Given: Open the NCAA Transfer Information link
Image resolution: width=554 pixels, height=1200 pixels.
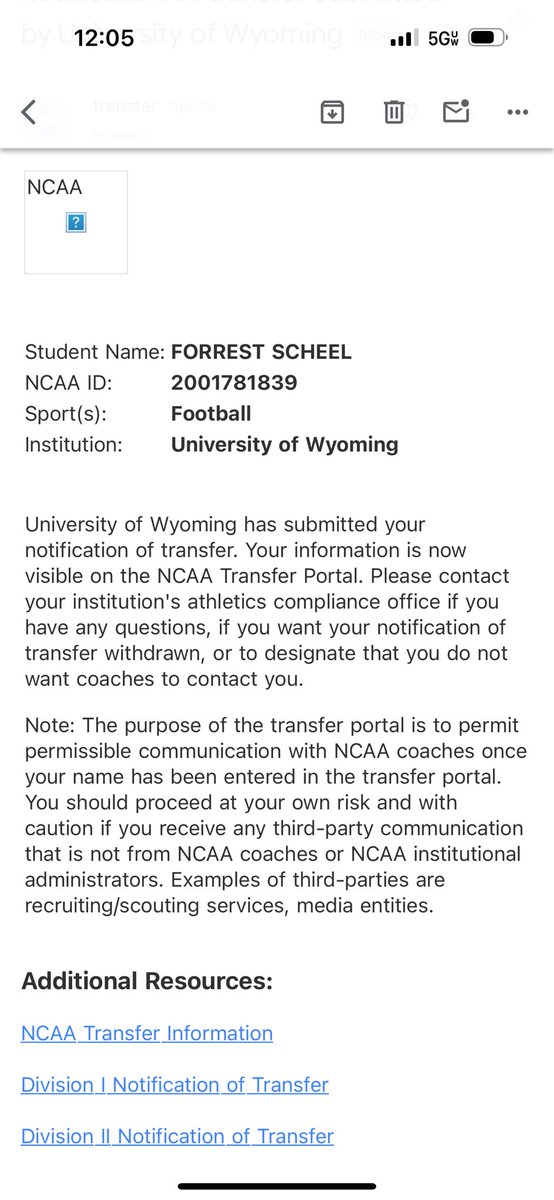Looking at the screenshot, I should pos(147,1033).
